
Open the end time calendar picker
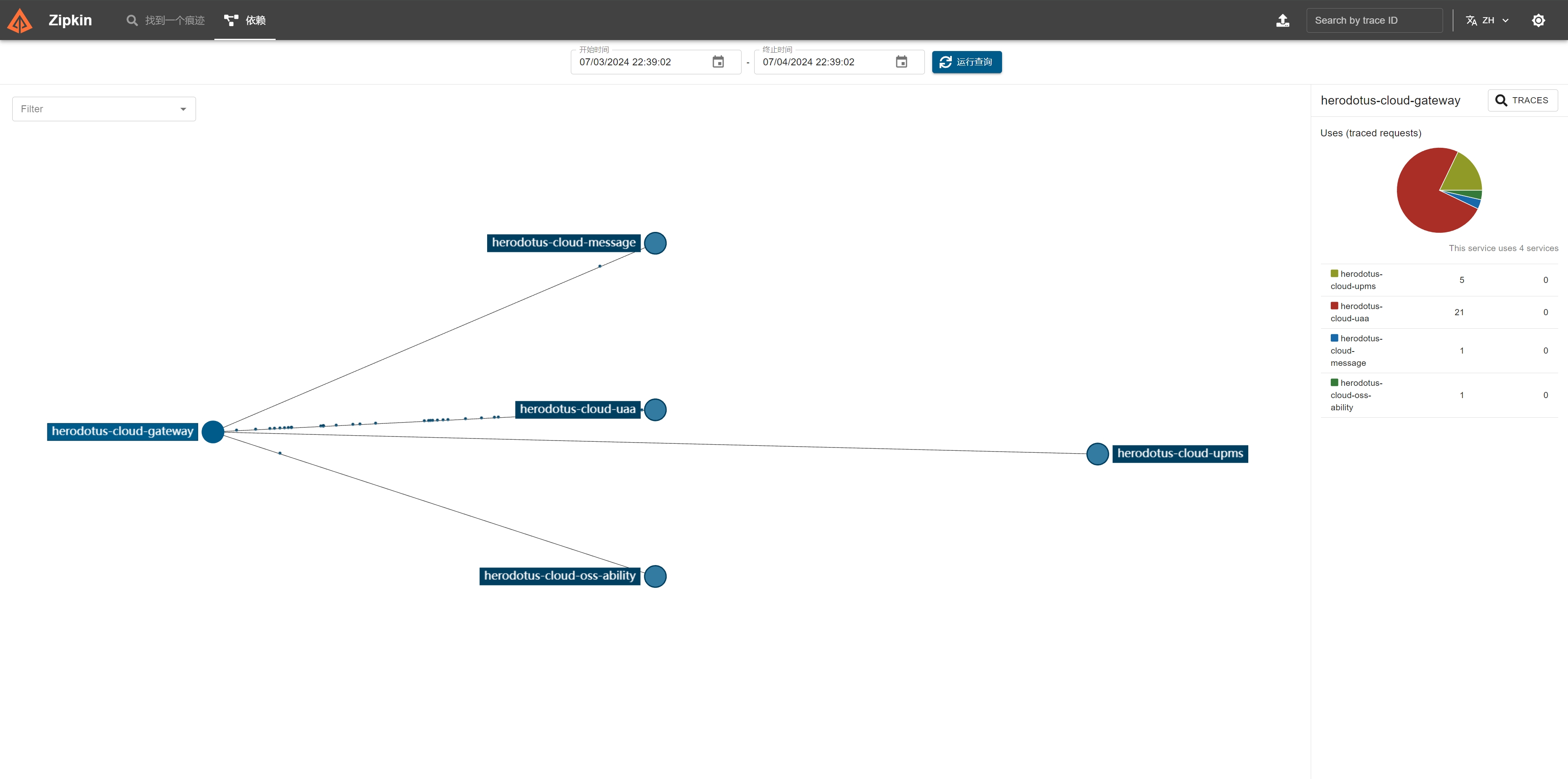(901, 62)
